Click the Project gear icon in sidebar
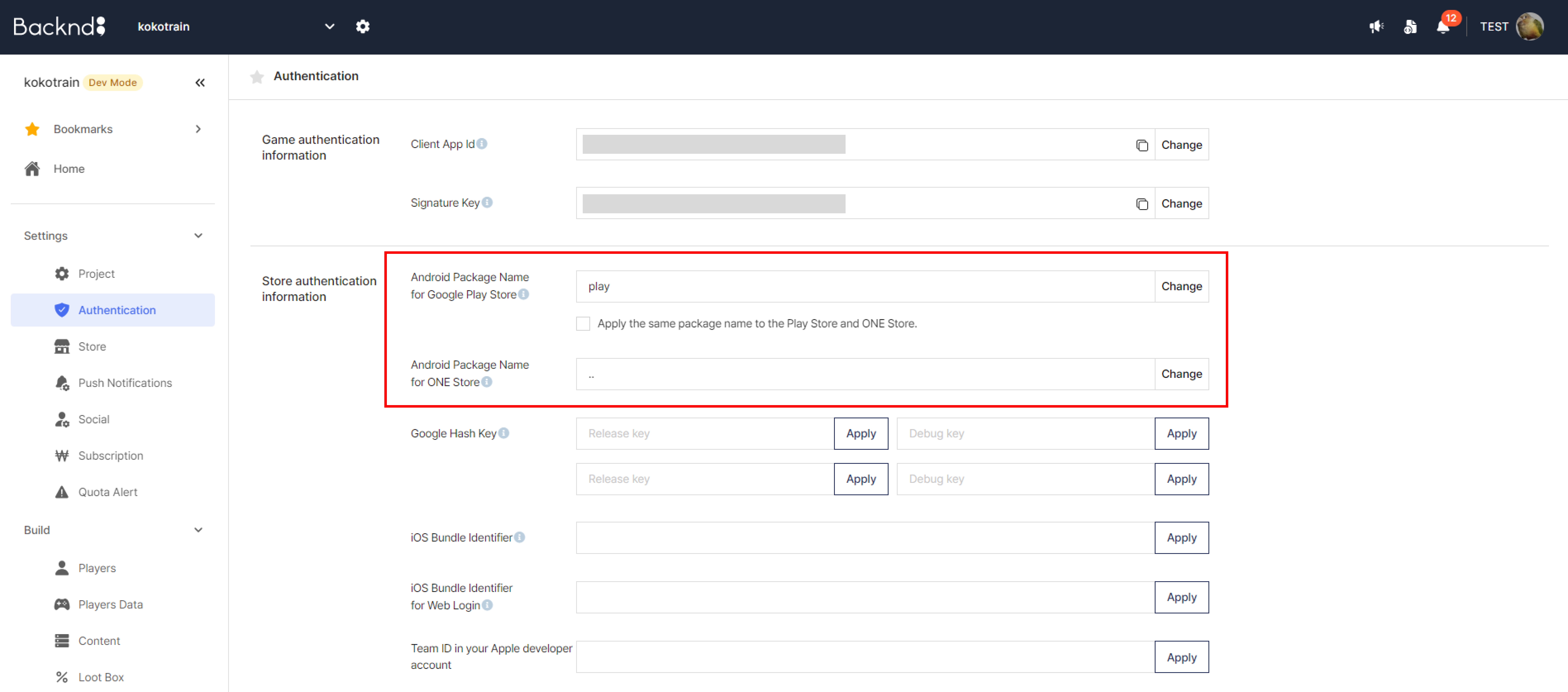The height and width of the screenshot is (692, 1568). pos(62,274)
